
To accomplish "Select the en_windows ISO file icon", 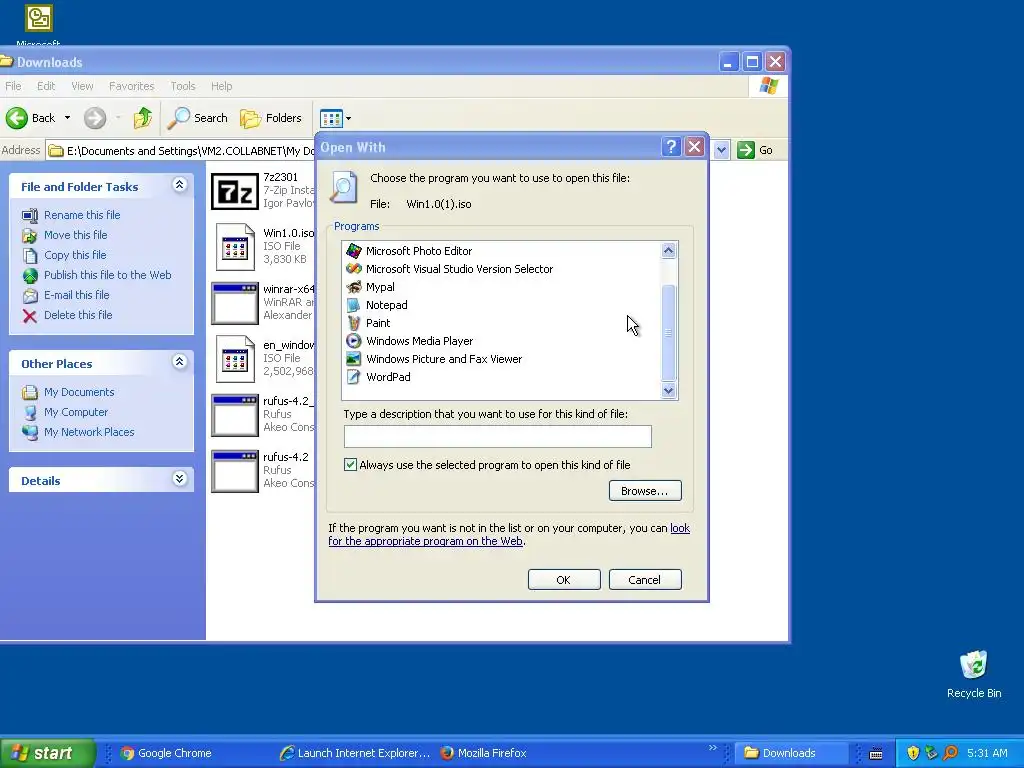I will click(x=235, y=359).
